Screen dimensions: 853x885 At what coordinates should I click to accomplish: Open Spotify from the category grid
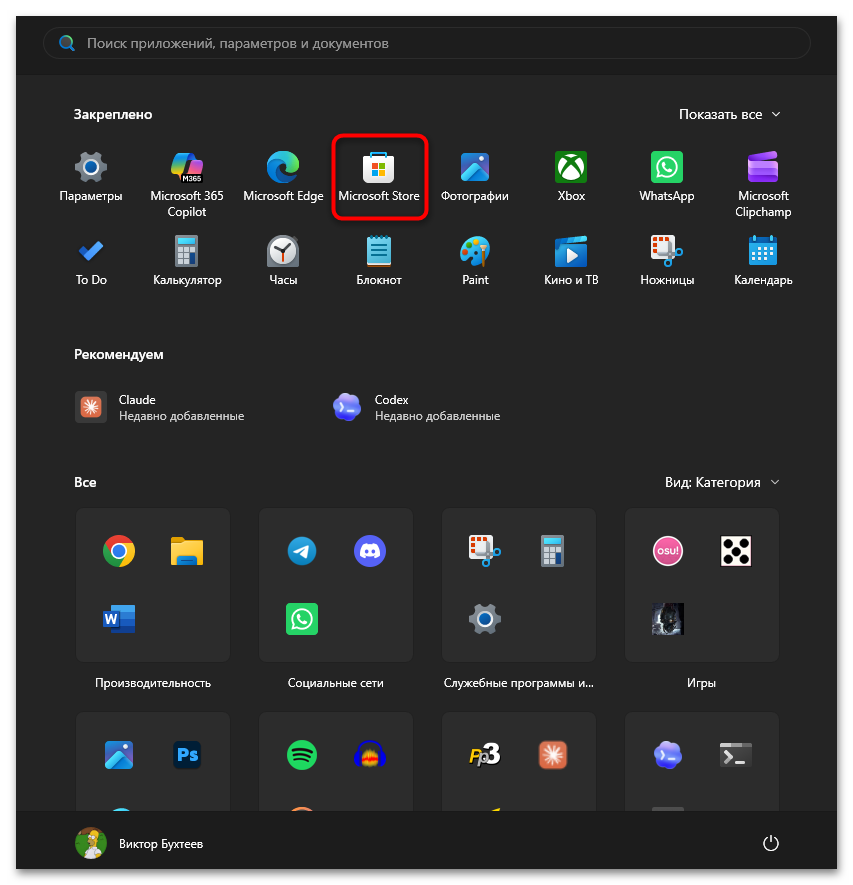(302, 755)
